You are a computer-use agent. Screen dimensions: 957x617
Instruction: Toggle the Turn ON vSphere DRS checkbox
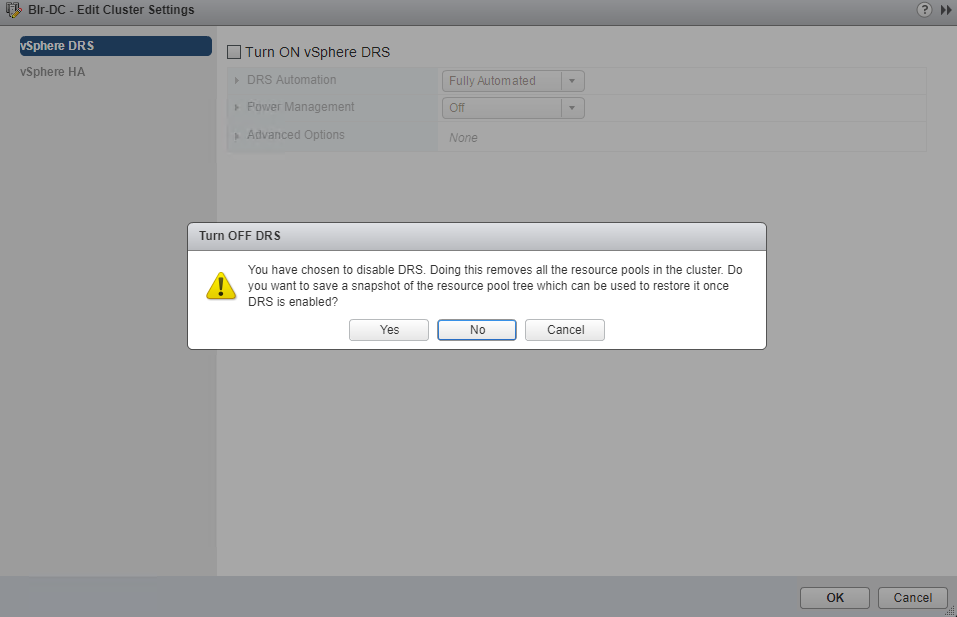pos(234,52)
